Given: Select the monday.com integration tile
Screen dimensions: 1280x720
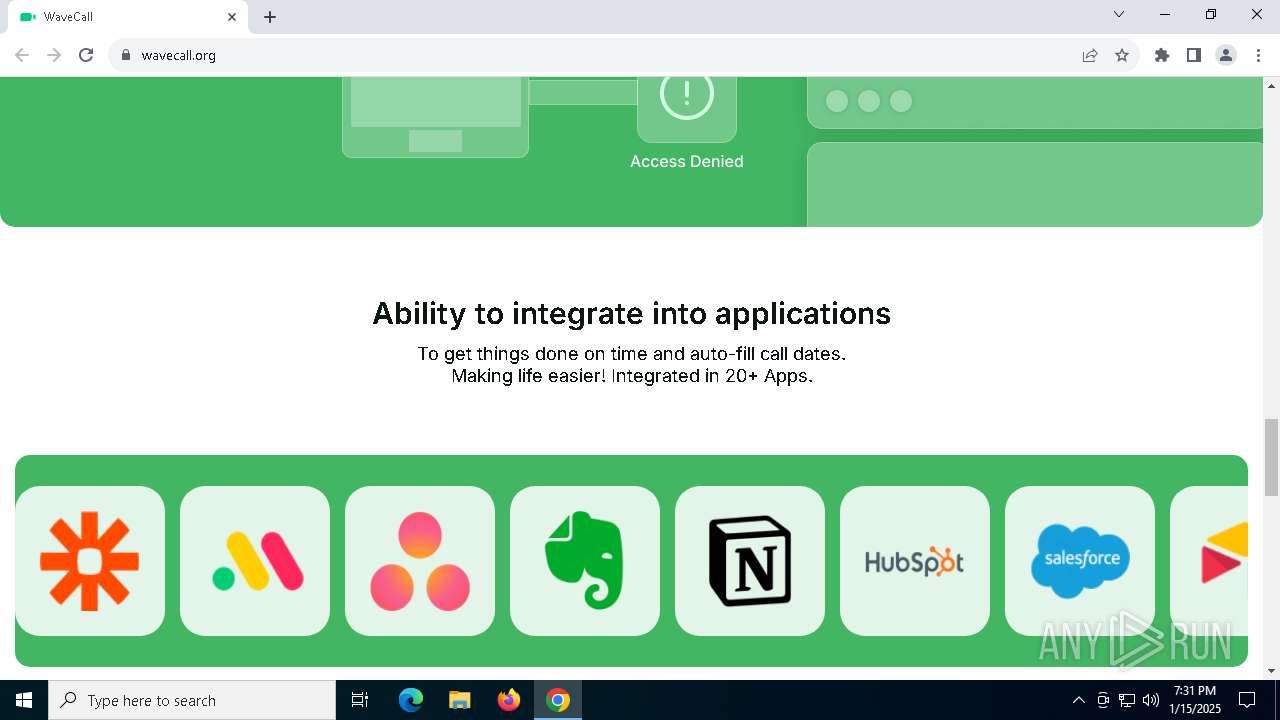Looking at the screenshot, I should pyautogui.click(x=255, y=561).
